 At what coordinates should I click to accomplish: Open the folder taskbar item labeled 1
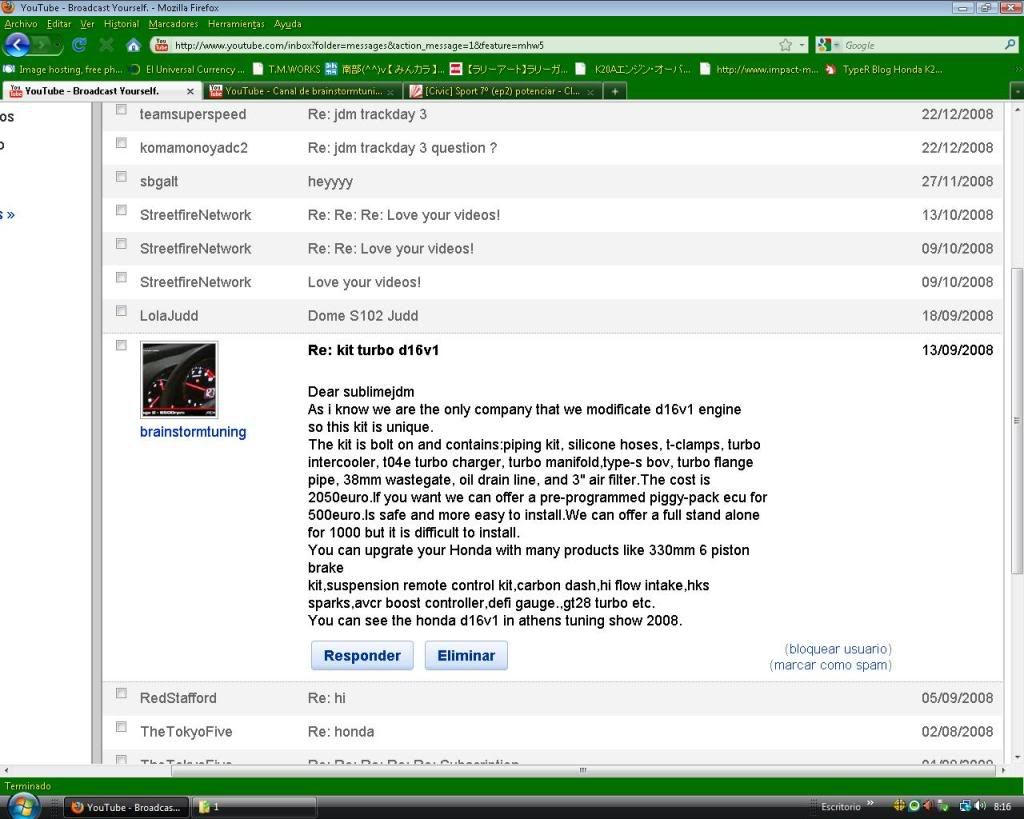click(253, 807)
